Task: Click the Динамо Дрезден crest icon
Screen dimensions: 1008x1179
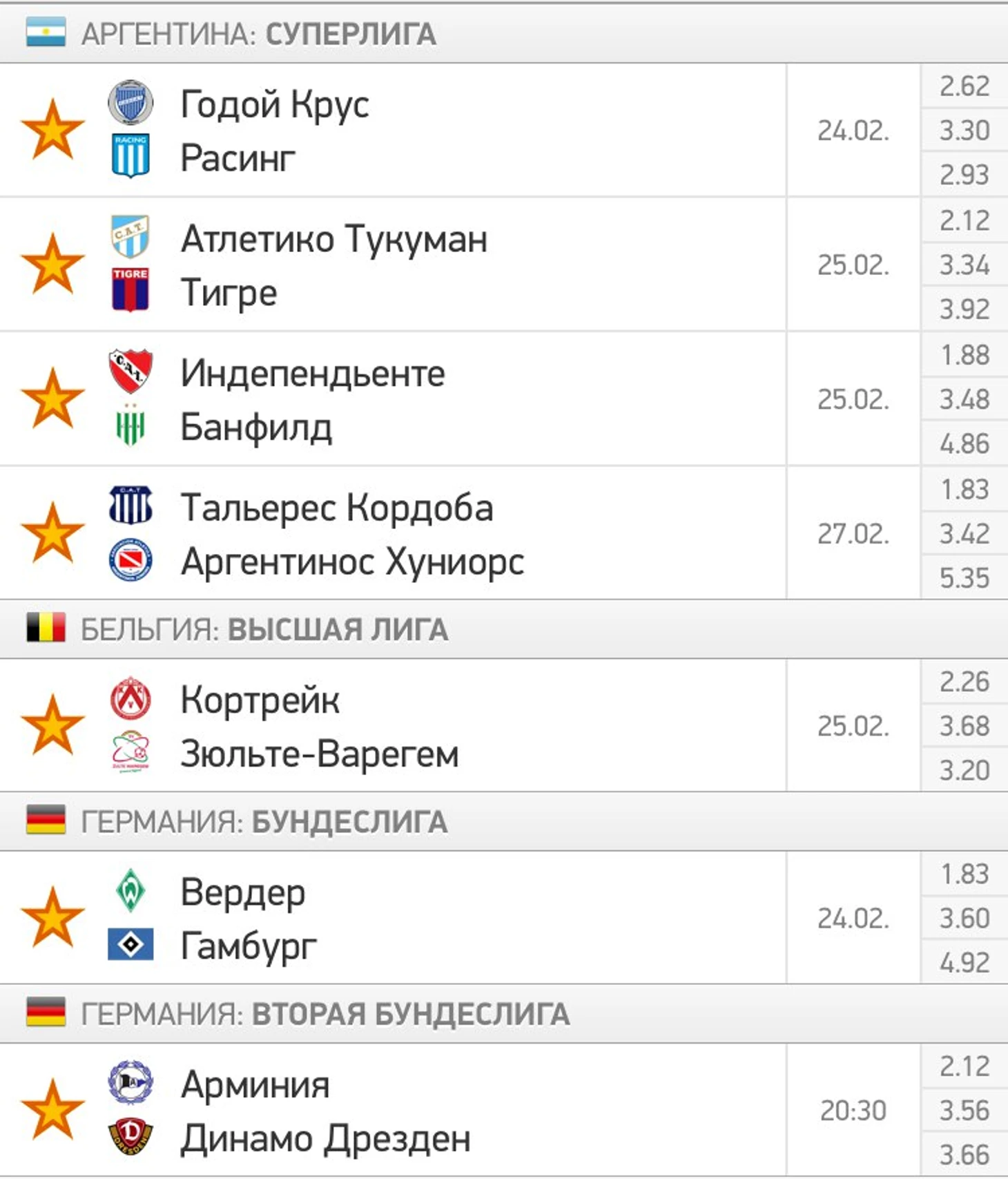Action: tap(130, 1137)
